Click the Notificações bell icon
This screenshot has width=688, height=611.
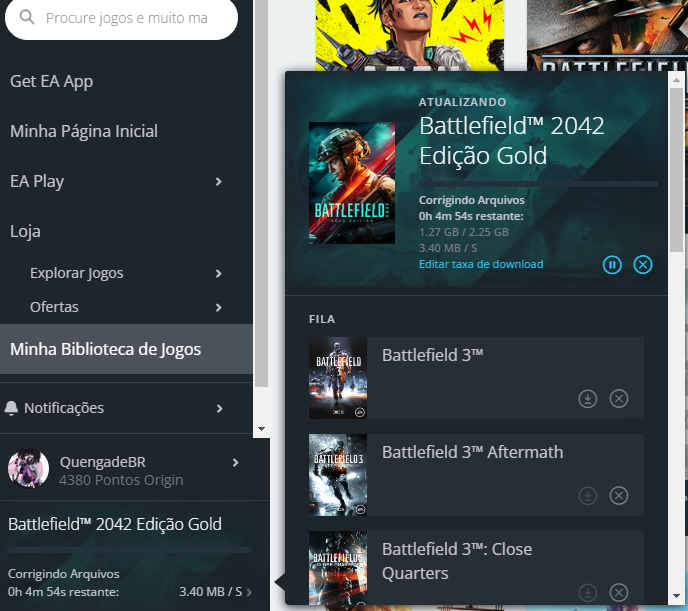pyautogui.click(x=11, y=408)
